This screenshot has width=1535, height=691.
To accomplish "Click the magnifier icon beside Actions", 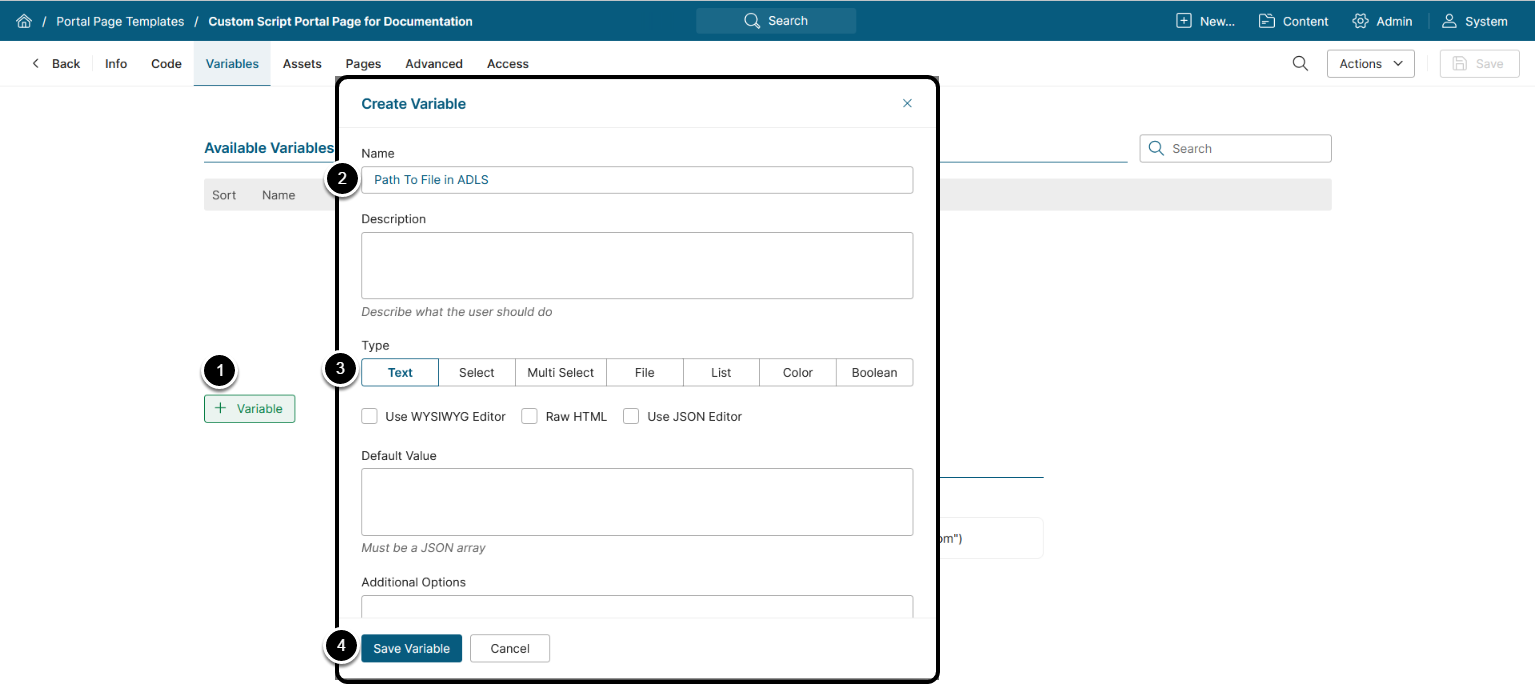I will coord(1300,63).
